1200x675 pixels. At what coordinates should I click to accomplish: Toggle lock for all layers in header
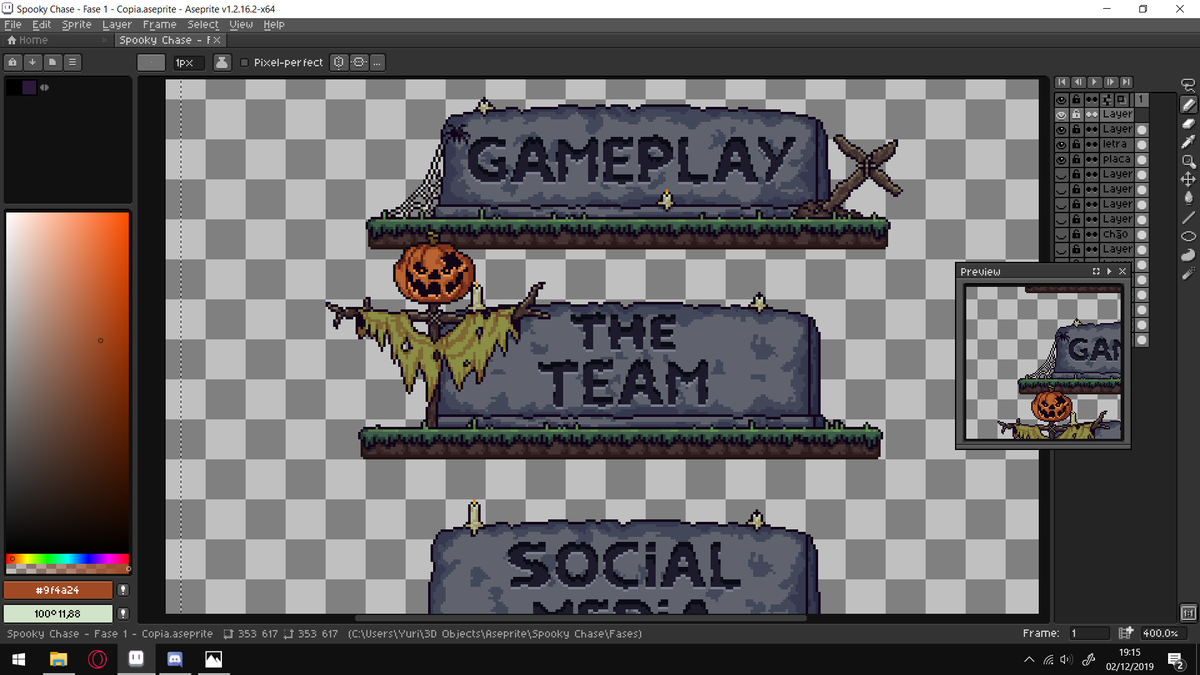click(1077, 100)
